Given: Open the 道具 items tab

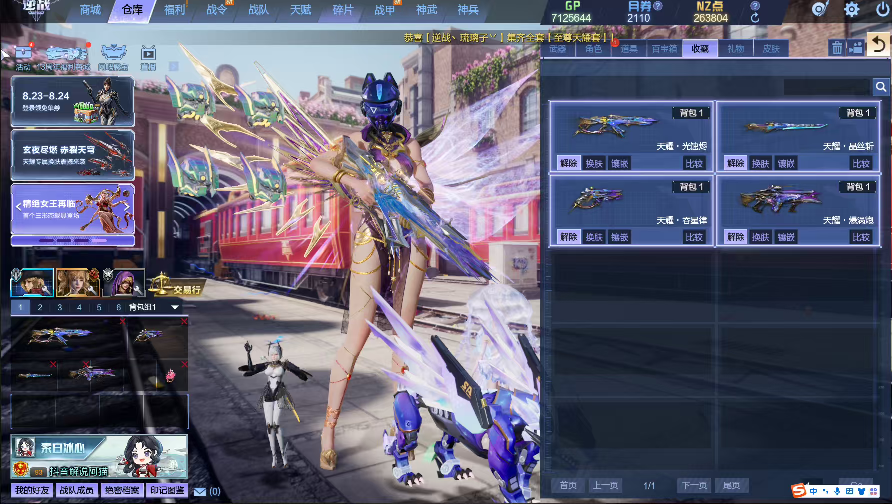Looking at the screenshot, I should pos(629,49).
